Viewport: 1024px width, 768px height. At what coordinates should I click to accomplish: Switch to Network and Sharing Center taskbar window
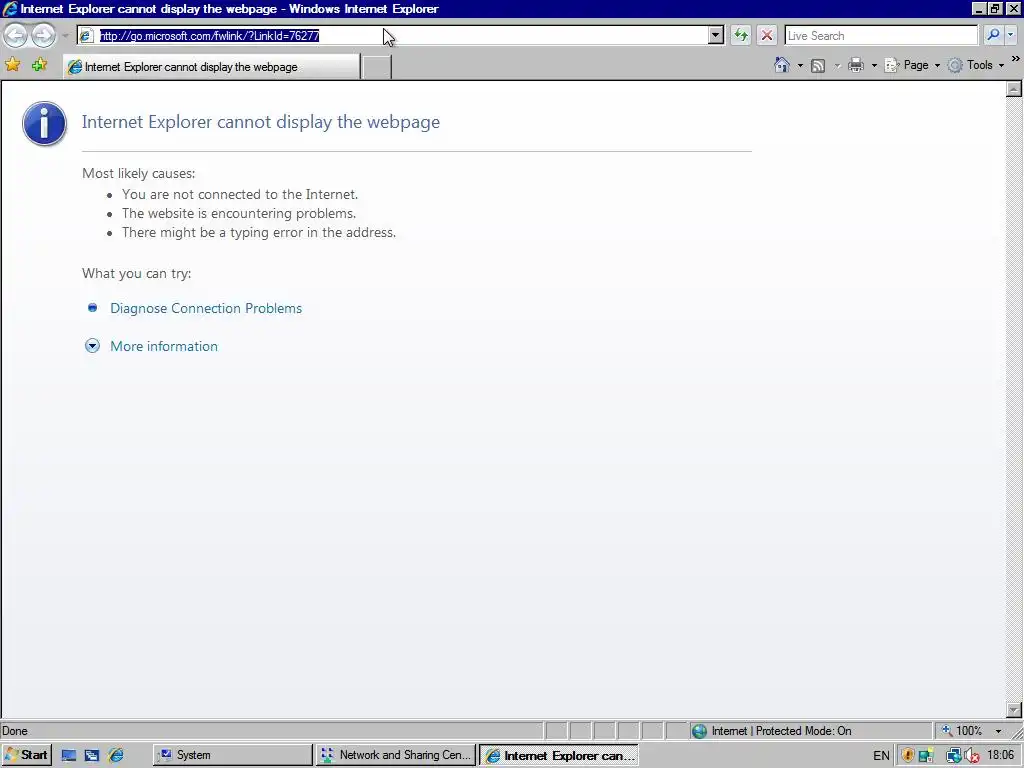point(396,755)
